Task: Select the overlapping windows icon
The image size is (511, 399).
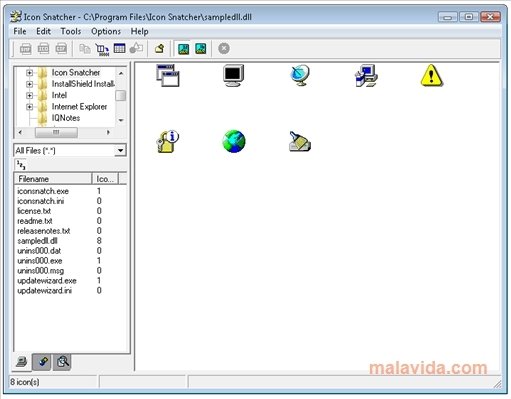Action: tap(168, 76)
